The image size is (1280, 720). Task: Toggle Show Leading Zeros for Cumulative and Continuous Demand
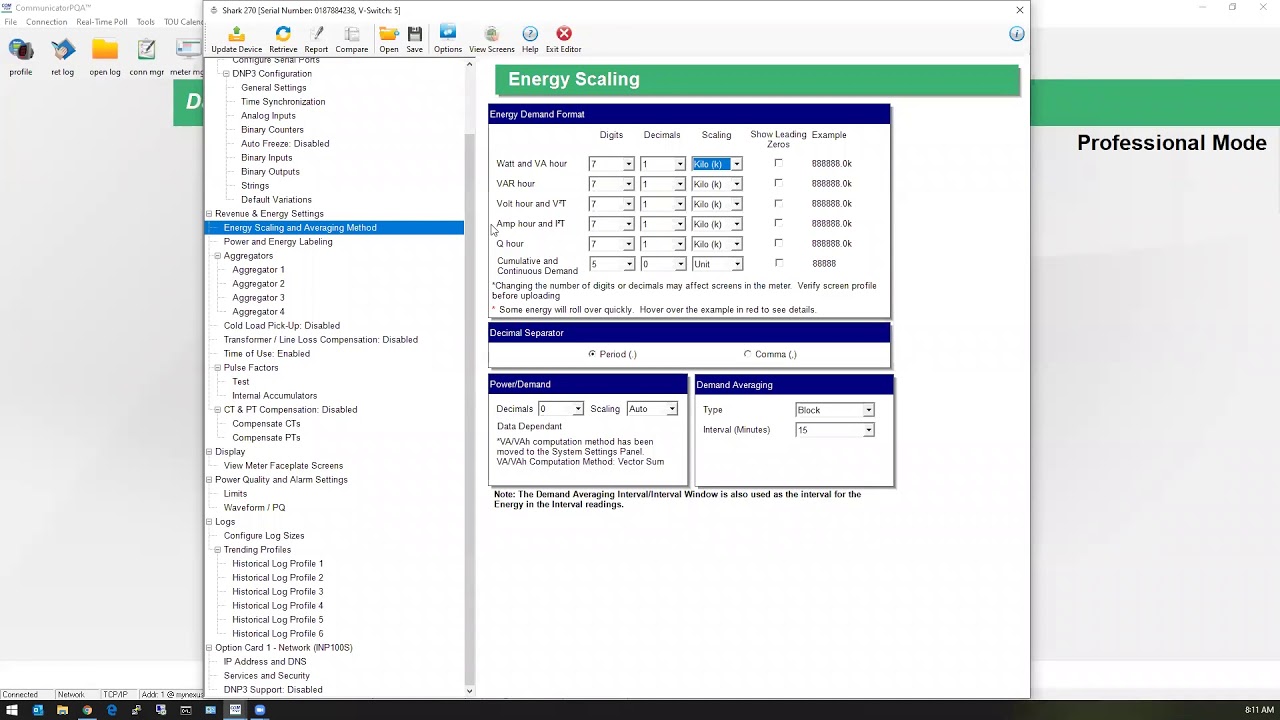(x=778, y=263)
